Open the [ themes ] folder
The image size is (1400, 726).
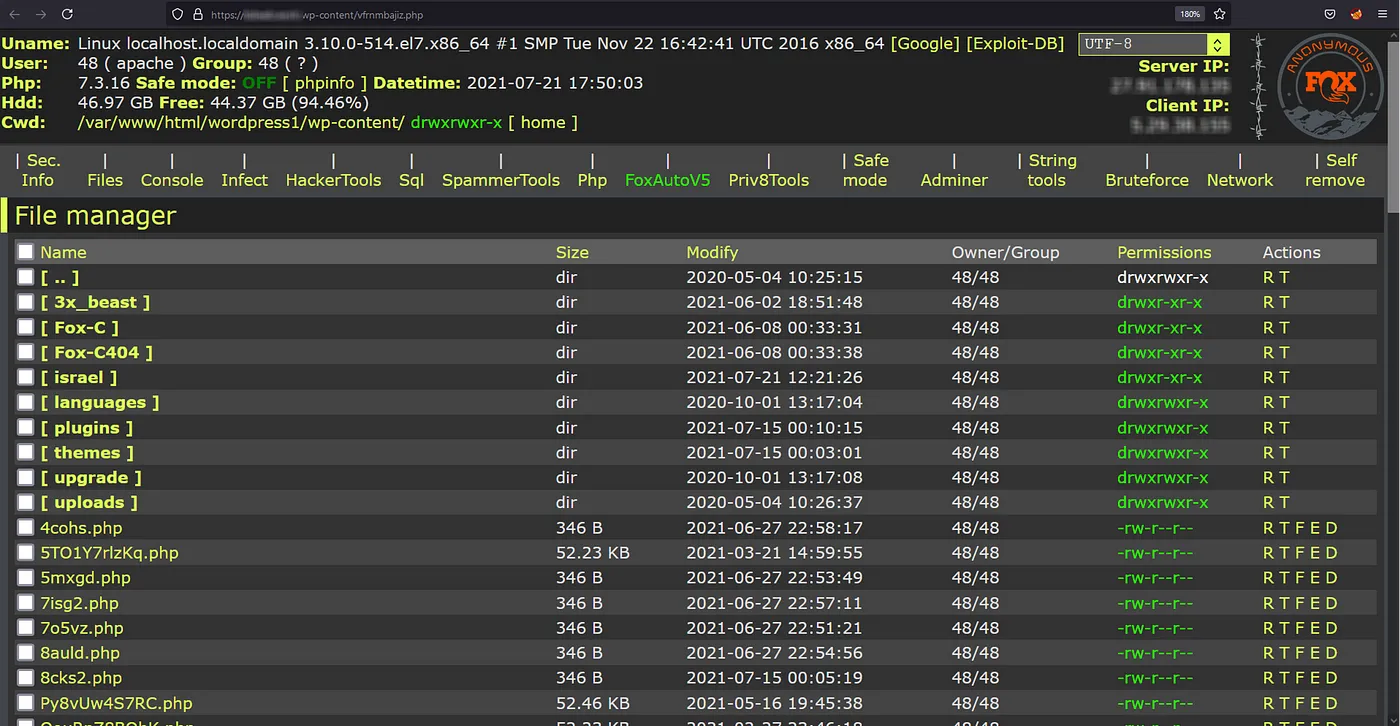pyautogui.click(x=87, y=452)
